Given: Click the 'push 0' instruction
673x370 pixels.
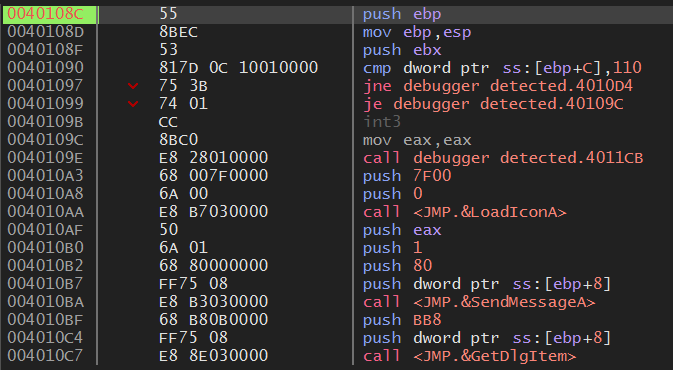Looking at the screenshot, I should 392,194.
